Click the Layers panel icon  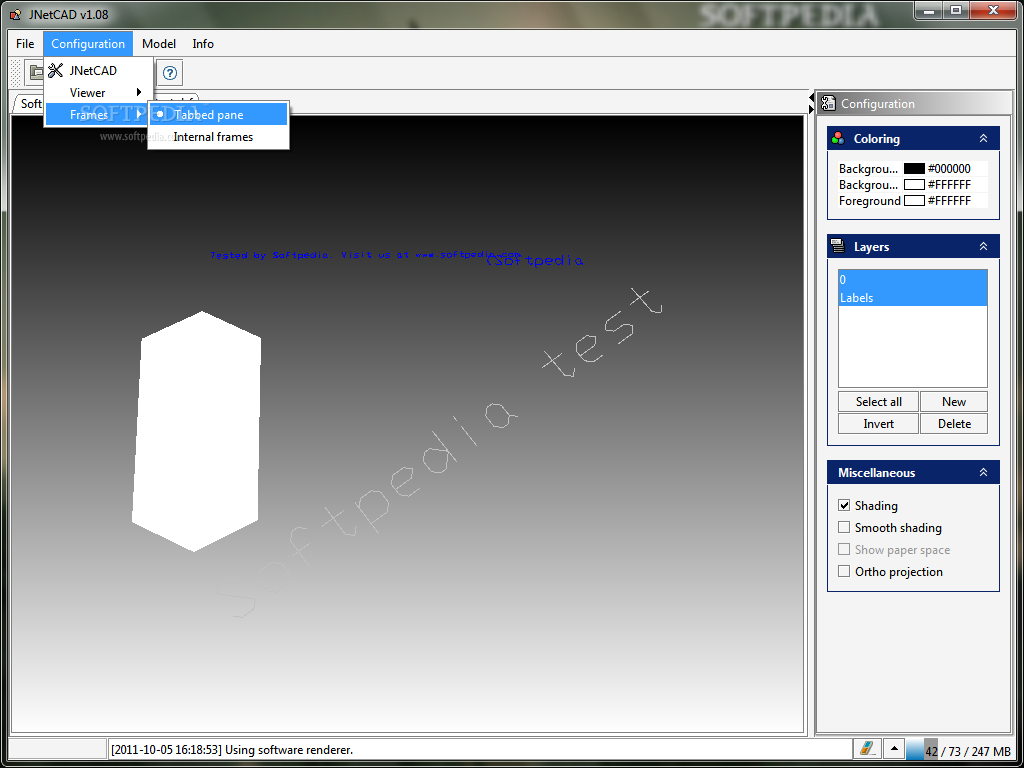pos(838,246)
